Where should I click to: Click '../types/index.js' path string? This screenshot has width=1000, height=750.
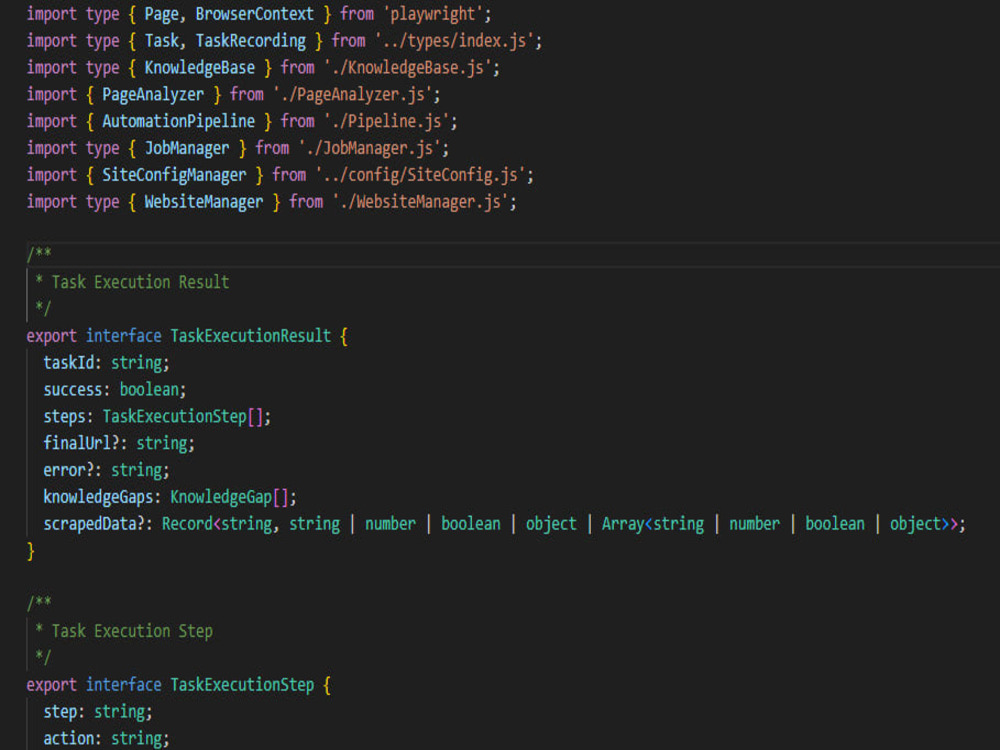[x=454, y=41]
